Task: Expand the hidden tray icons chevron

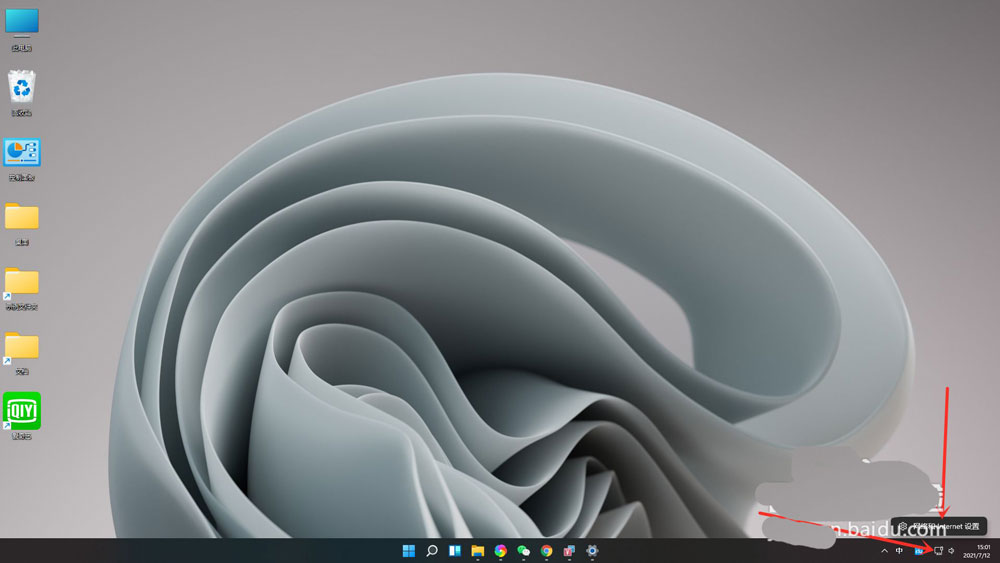Action: [884, 551]
